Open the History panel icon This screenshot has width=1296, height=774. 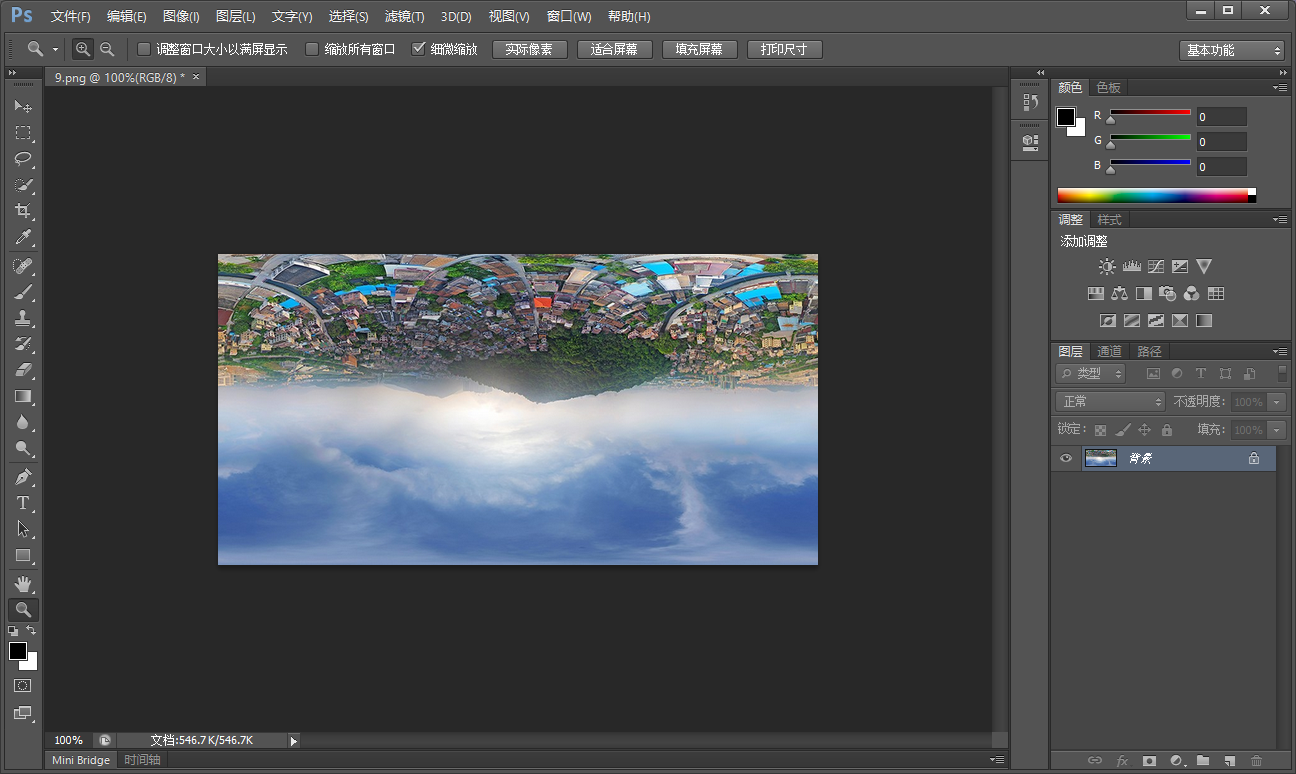[x=1030, y=102]
